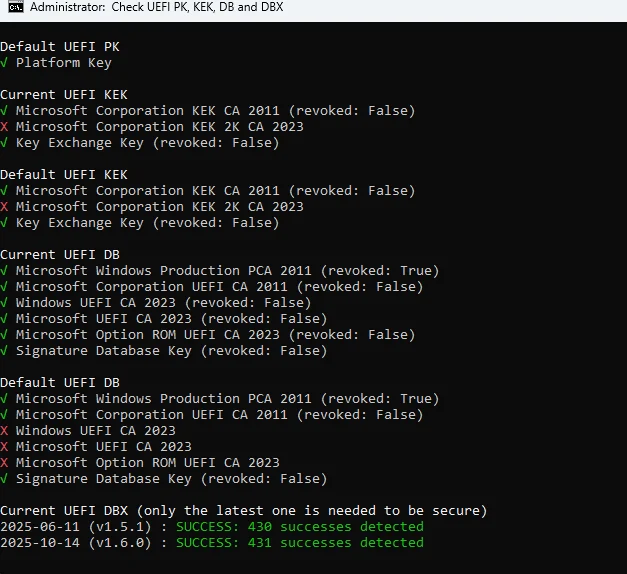
Task: Click checkmark beside Current DB Windows Production PCA 2011
Action: click(x=4, y=271)
